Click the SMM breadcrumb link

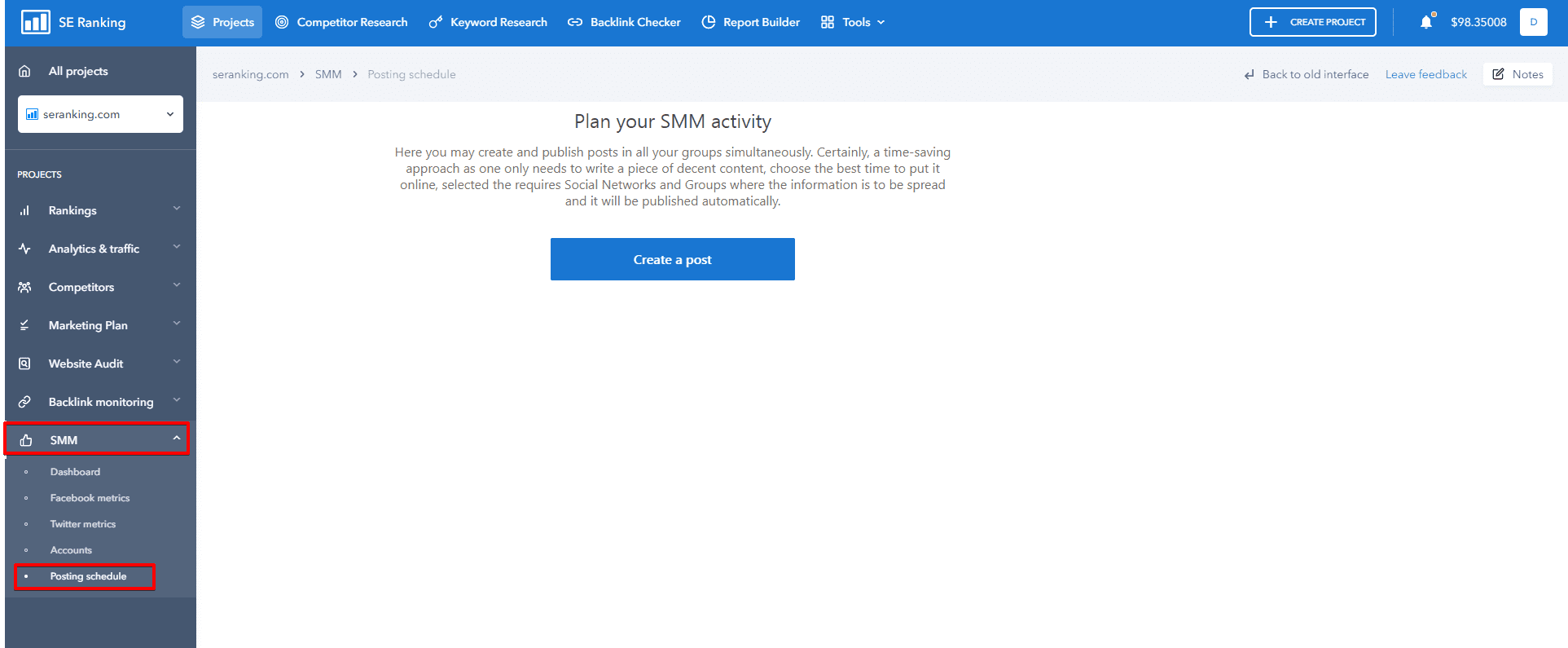328,74
